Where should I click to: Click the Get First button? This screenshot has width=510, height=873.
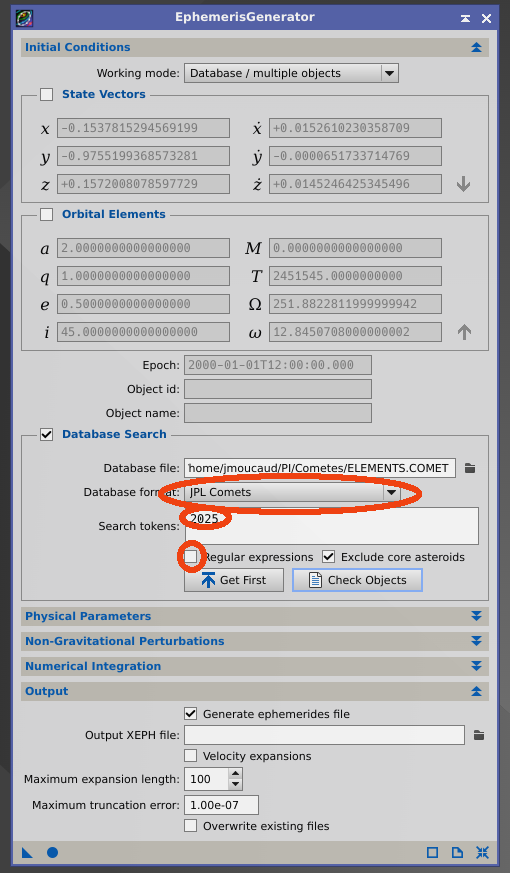coord(234,580)
